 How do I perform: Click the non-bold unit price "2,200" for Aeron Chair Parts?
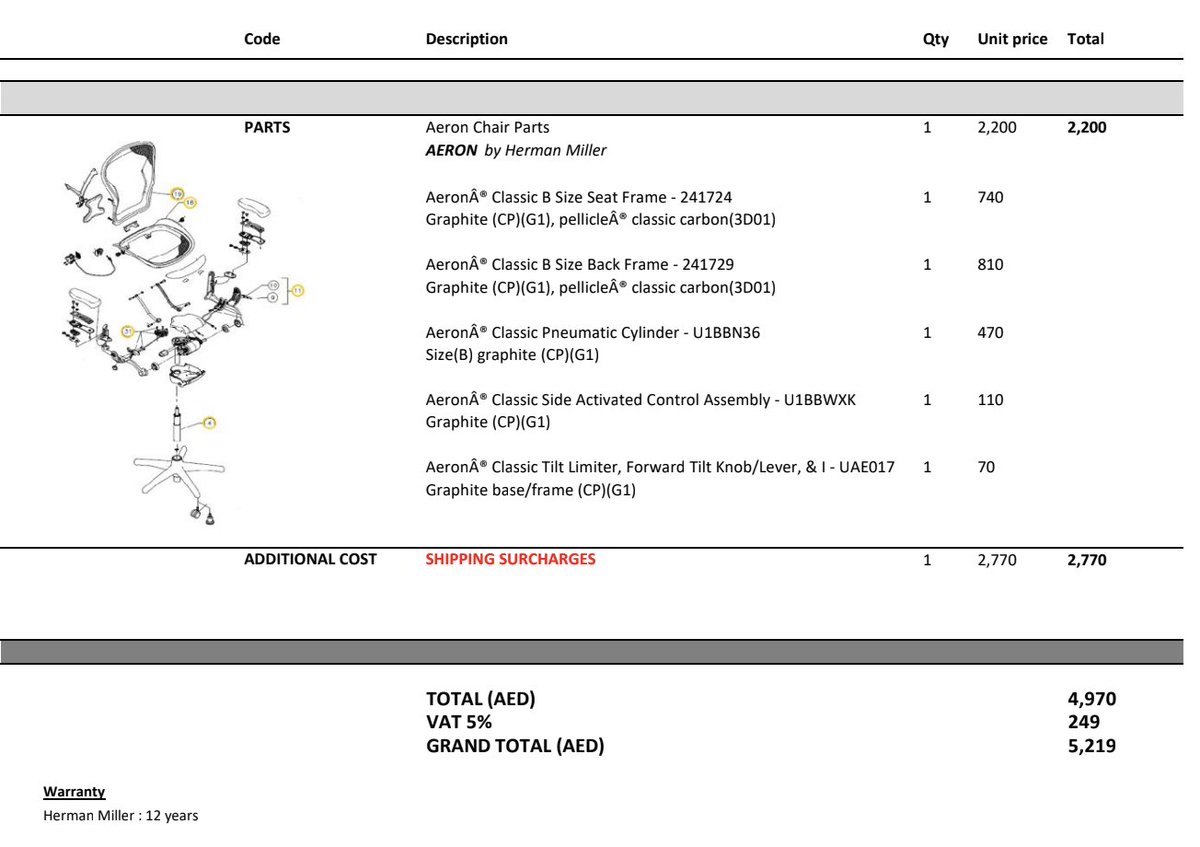997,128
